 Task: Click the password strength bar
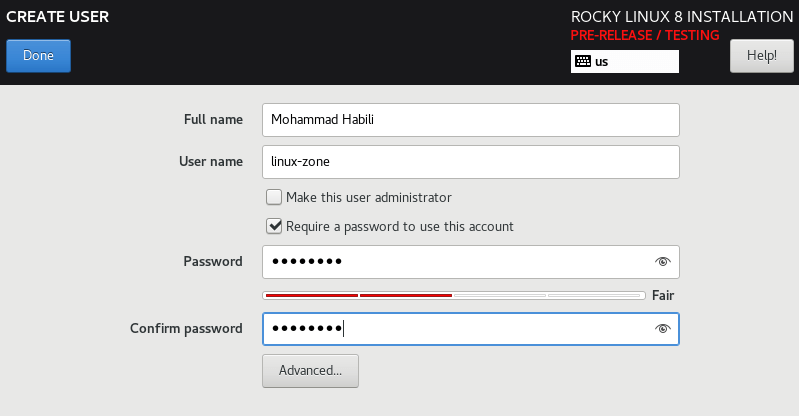pos(454,295)
